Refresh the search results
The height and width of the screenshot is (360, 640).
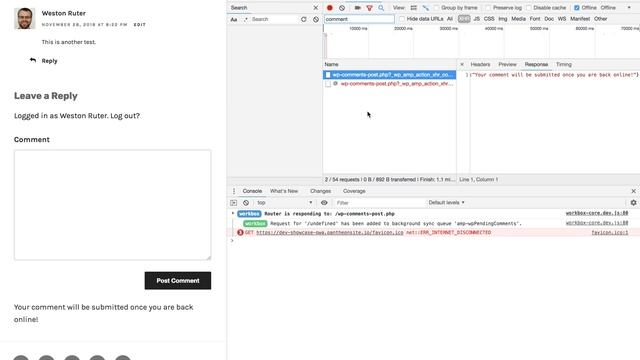click(304, 19)
